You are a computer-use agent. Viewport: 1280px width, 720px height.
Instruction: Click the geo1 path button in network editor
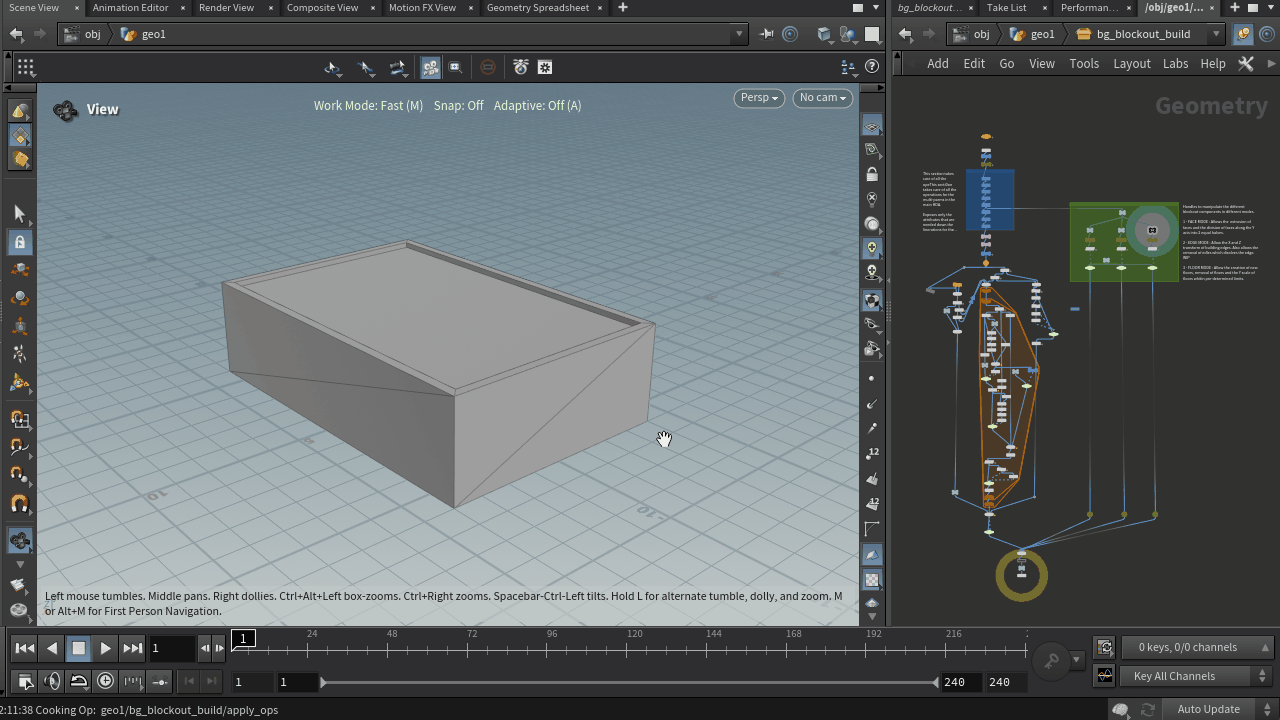coord(1033,34)
